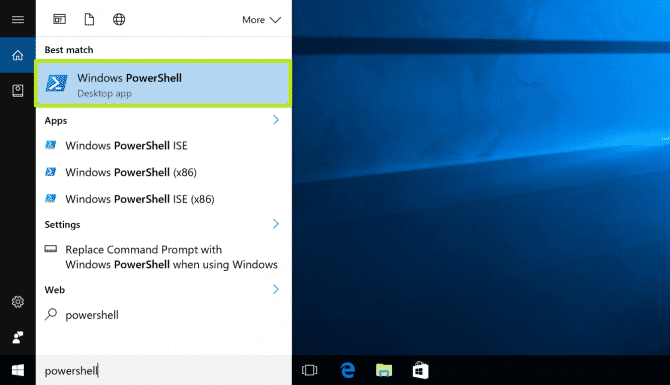Launch Windows PowerShell best match
The image size is (670, 385).
163,84
